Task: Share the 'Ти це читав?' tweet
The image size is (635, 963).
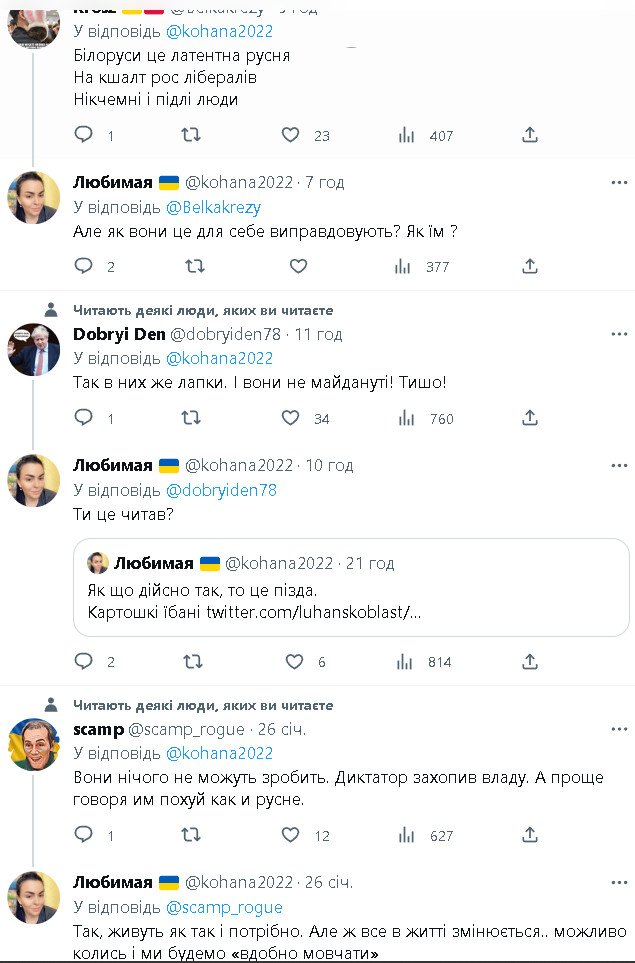Action: click(x=530, y=662)
